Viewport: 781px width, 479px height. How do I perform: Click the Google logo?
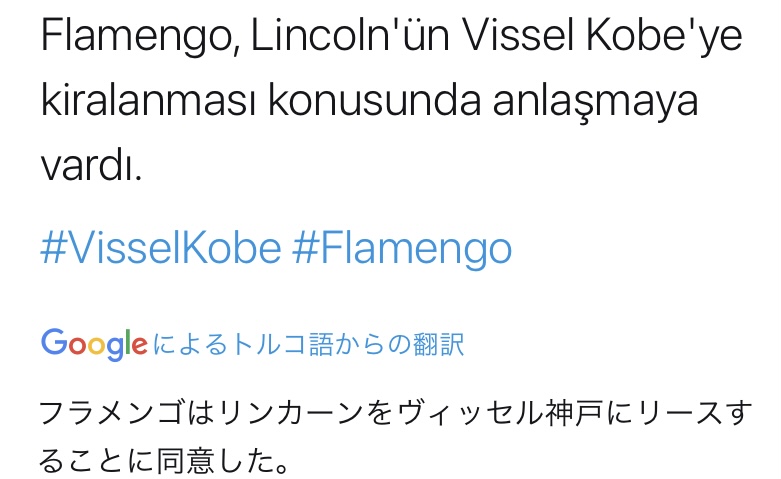coord(94,345)
